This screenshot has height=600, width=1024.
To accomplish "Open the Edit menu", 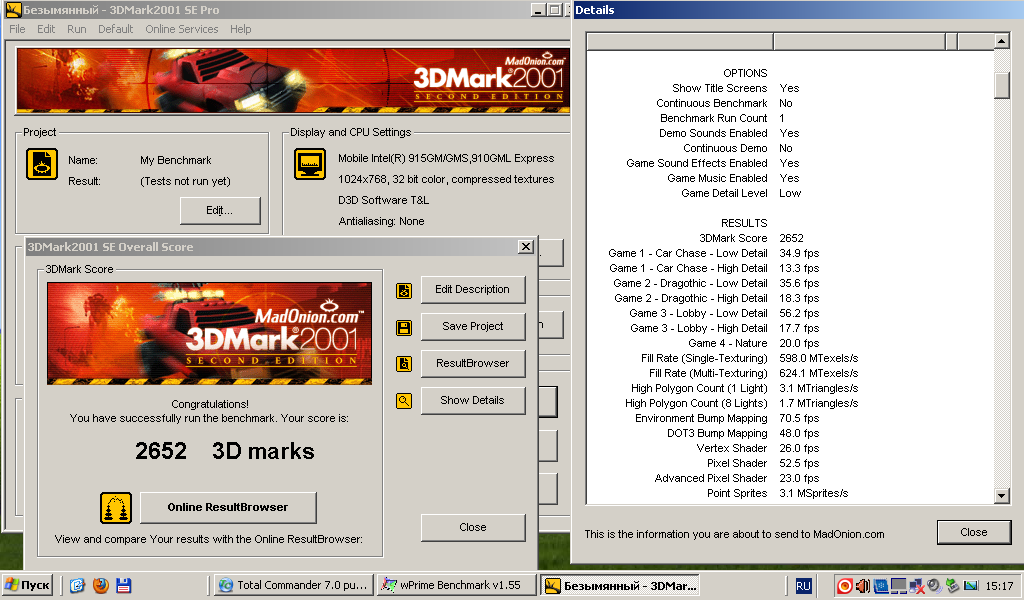I will click(46, 29).
